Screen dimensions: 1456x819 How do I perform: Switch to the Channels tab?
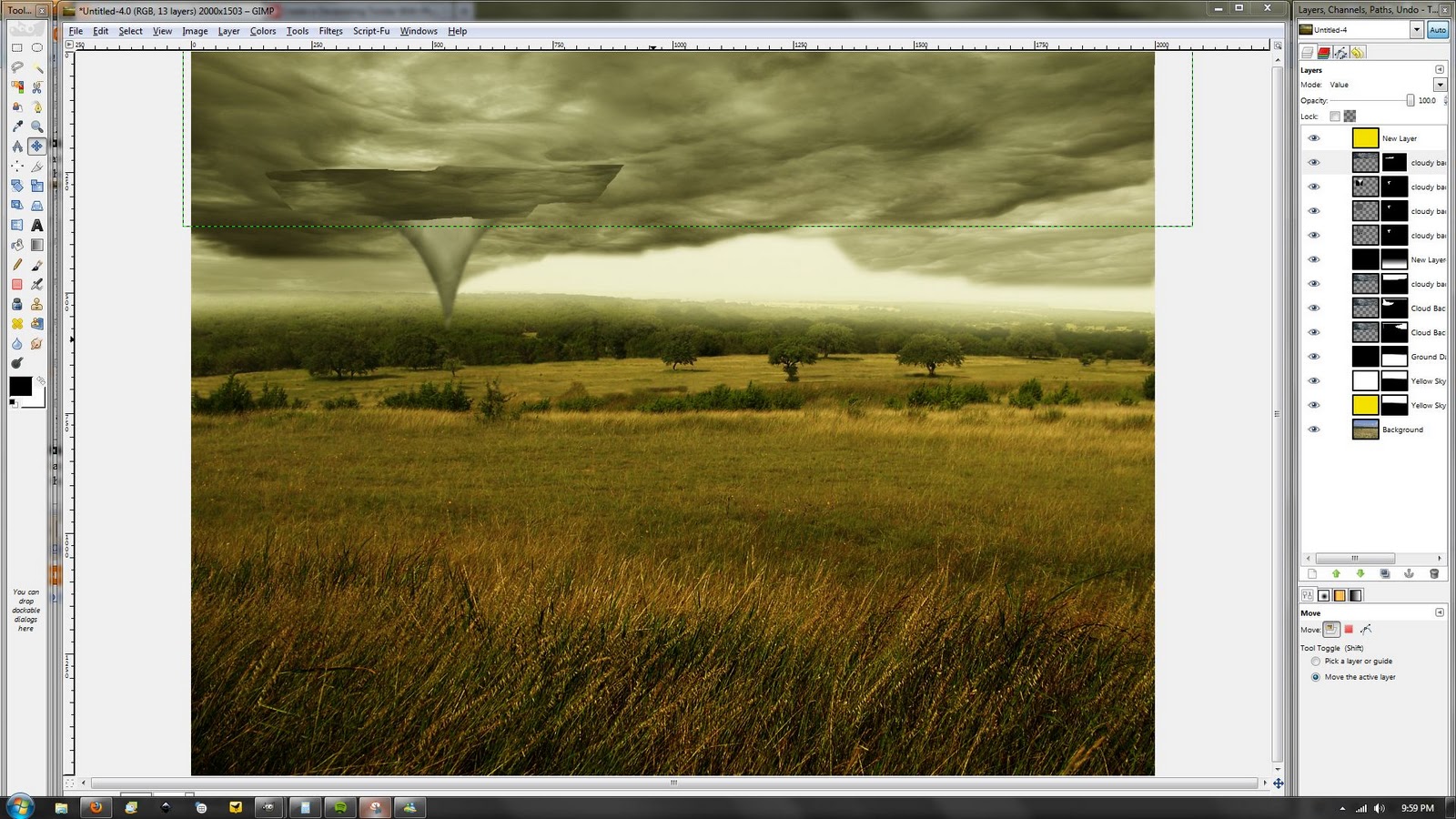point(1324,53)
